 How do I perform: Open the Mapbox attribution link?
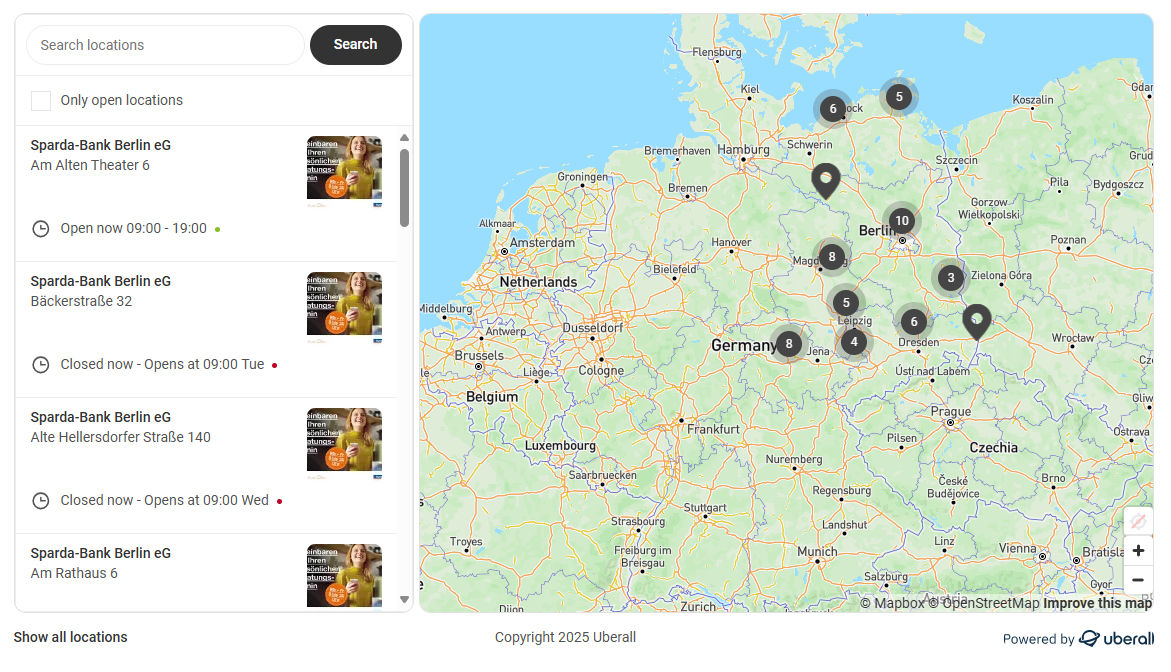point(892,603)
